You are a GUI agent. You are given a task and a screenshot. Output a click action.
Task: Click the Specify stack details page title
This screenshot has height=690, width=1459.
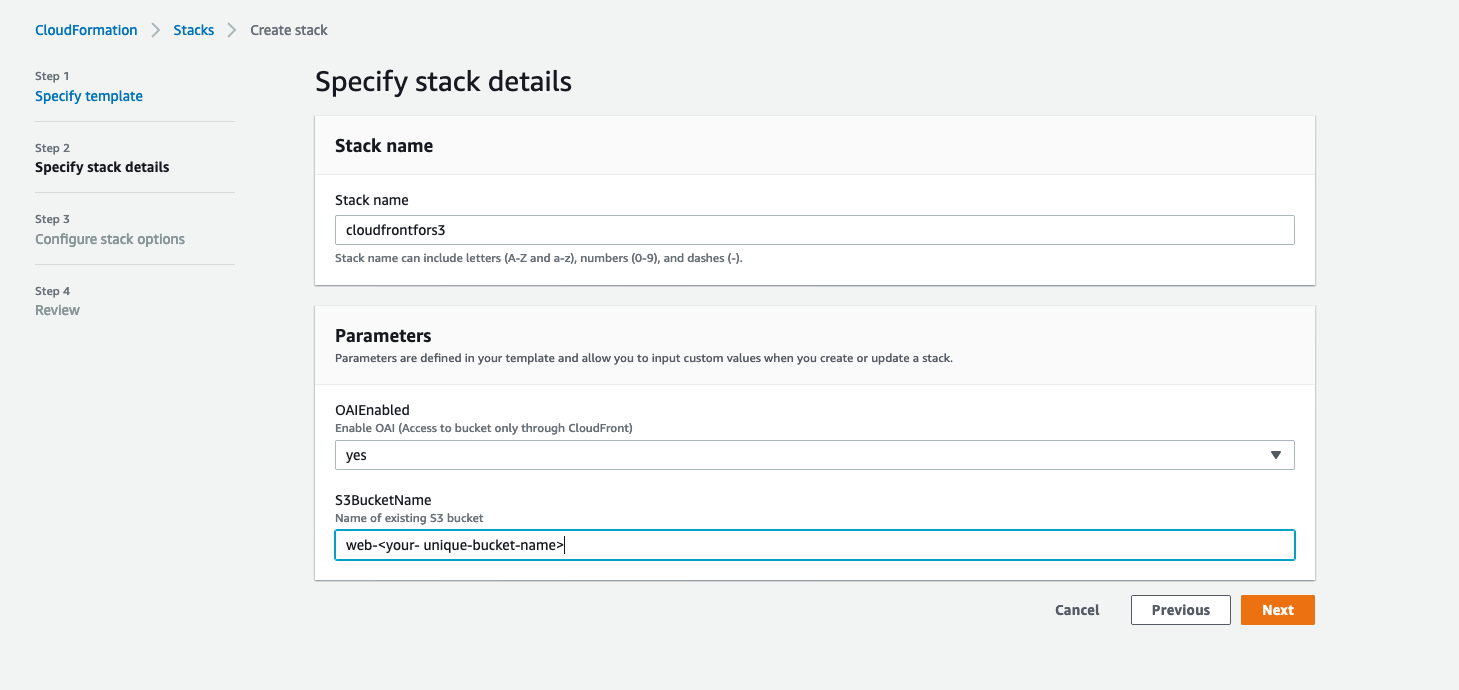click(x=443, y=81)
